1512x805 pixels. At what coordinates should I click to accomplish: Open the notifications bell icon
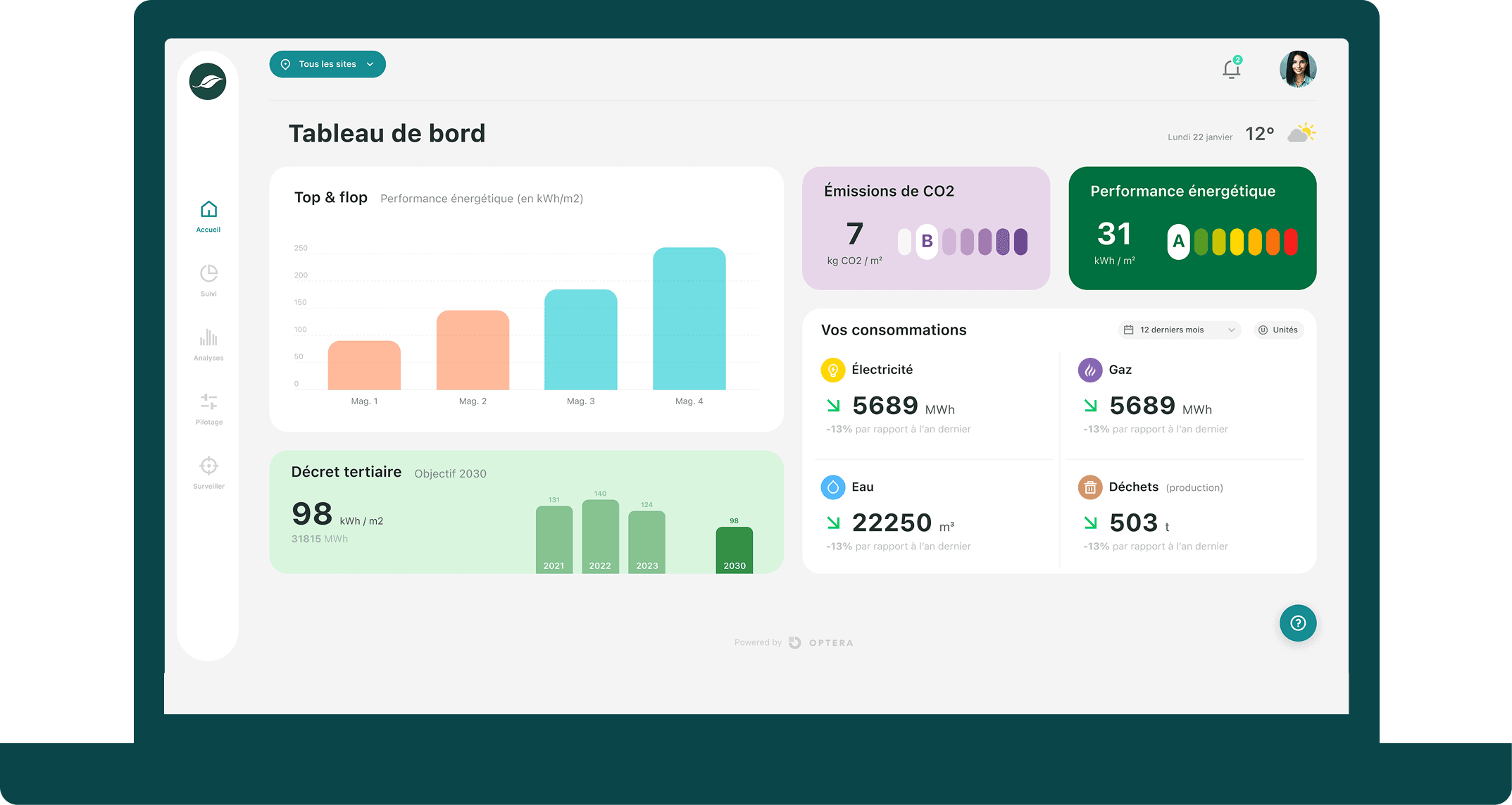(1231, 69)
